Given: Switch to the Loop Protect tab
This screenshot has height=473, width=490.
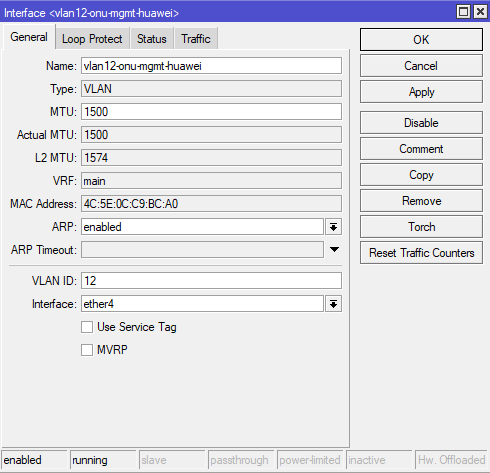Looking at the screenshot, I should point(92,39).
